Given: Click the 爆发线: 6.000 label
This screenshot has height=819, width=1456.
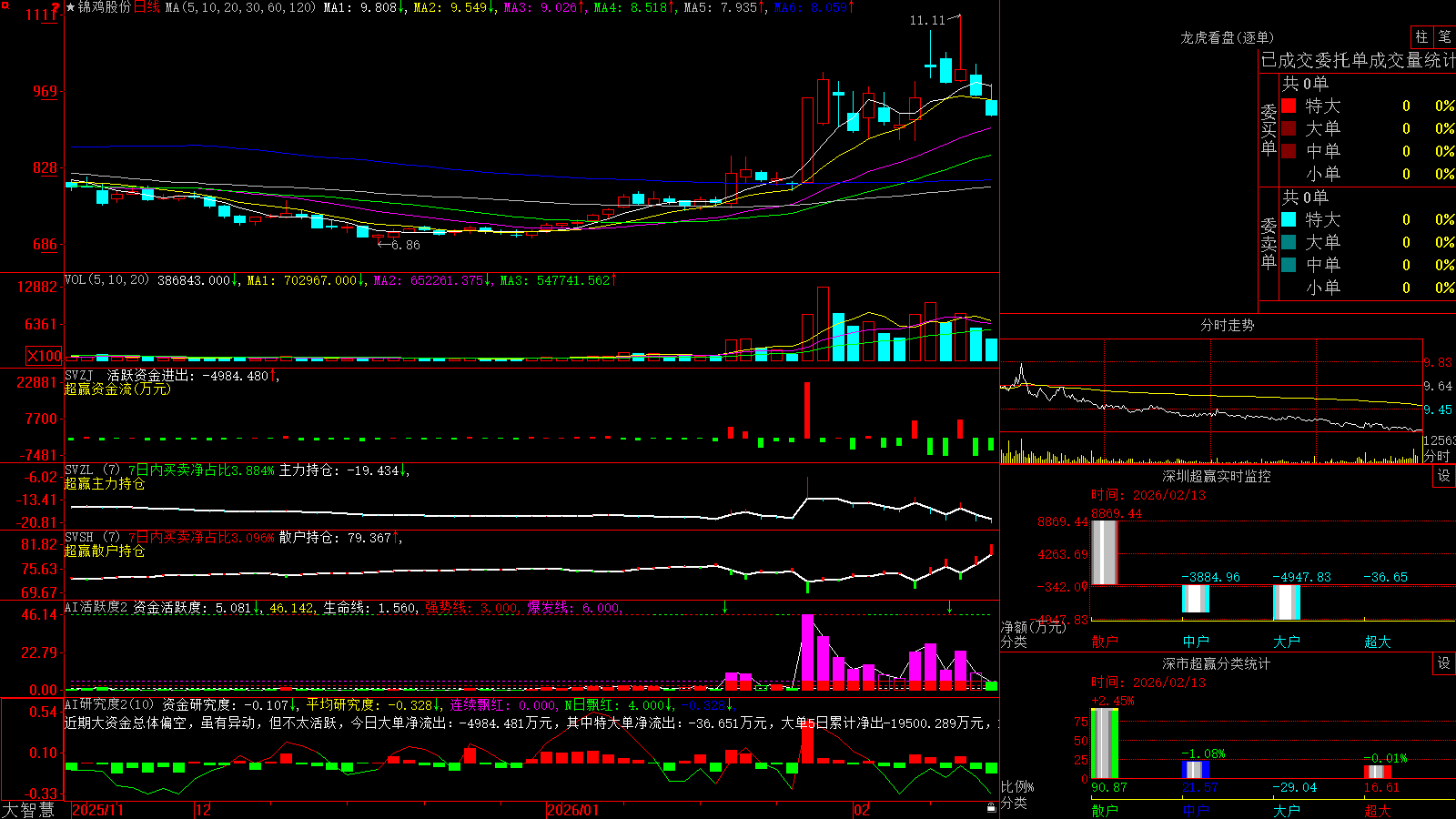Looking at the screenshot, I should (x=574, y=608).
